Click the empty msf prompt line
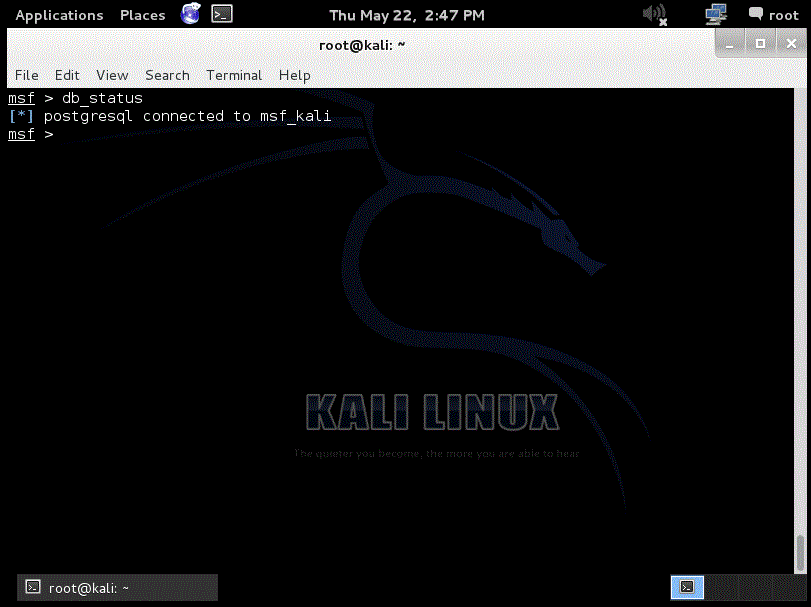The width and height of the screenshot is (811, 607). pyautogui.click(x=31, y=134)
